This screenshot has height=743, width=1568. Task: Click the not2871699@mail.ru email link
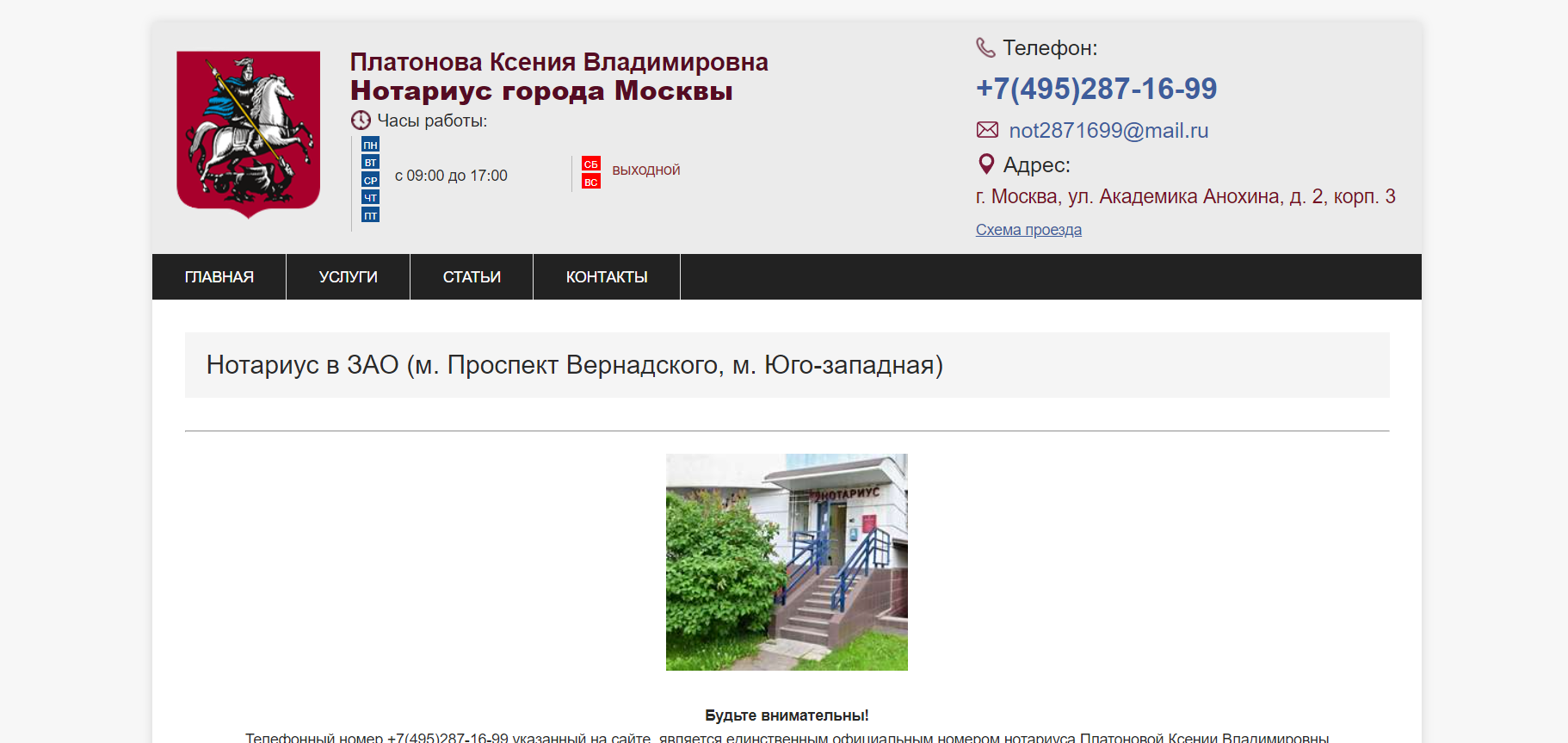click(x=1108, y=130)
